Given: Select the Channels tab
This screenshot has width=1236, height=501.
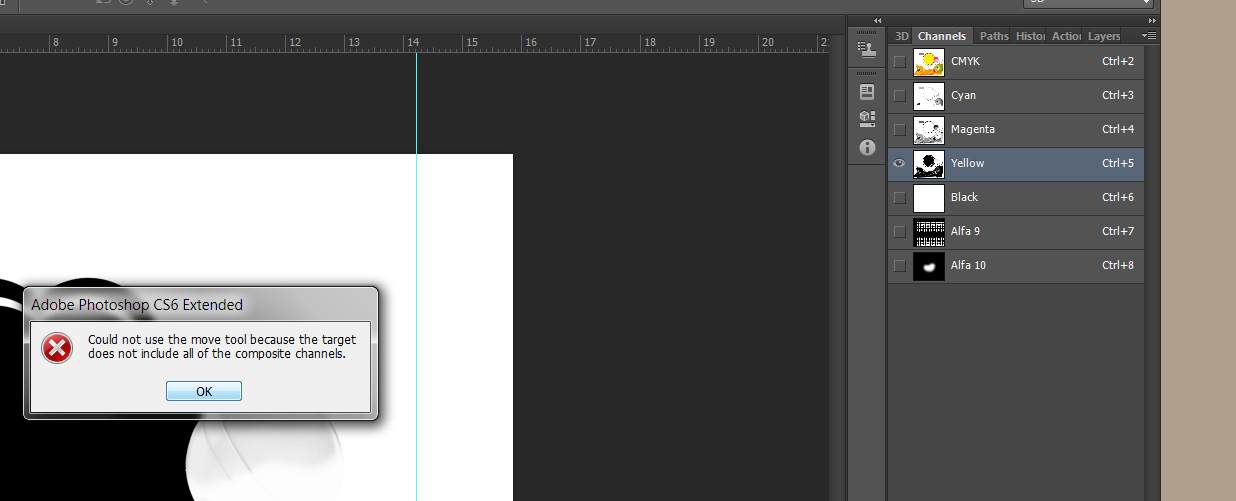Looking at the screenshot, I should [942, 36].
